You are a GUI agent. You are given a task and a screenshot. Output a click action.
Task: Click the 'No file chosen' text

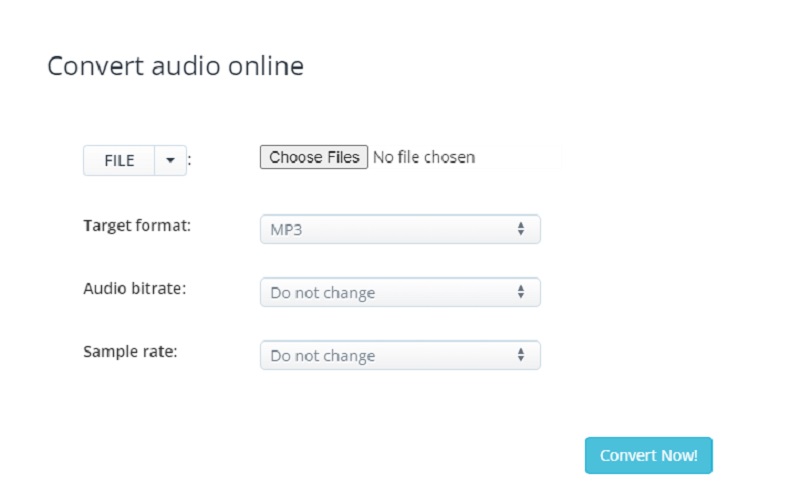[x=423, y=157]
